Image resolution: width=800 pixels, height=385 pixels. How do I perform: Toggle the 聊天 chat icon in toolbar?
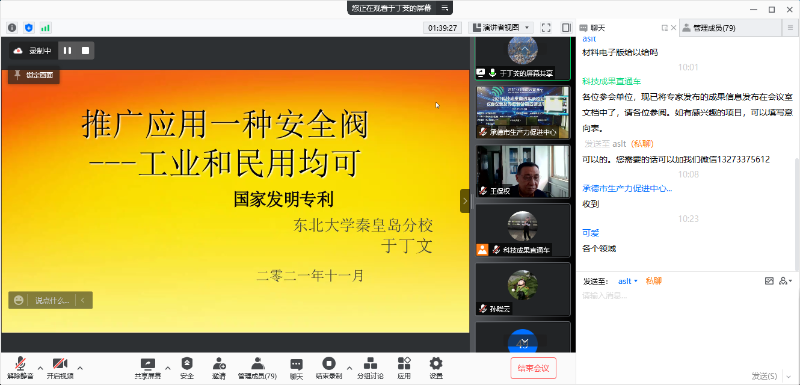(x=296, y=368)
